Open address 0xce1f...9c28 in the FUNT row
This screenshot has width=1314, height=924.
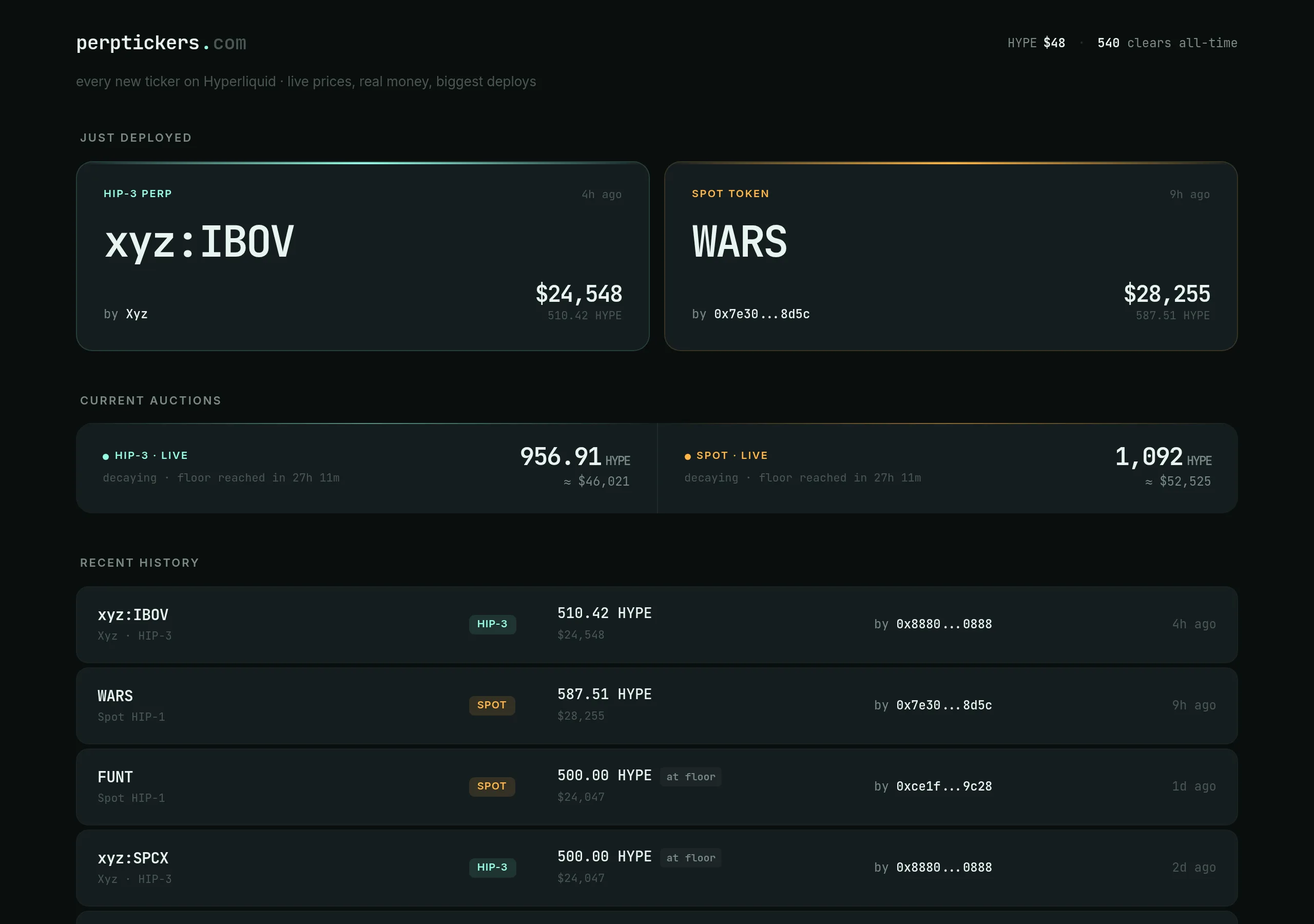[944, 786]
